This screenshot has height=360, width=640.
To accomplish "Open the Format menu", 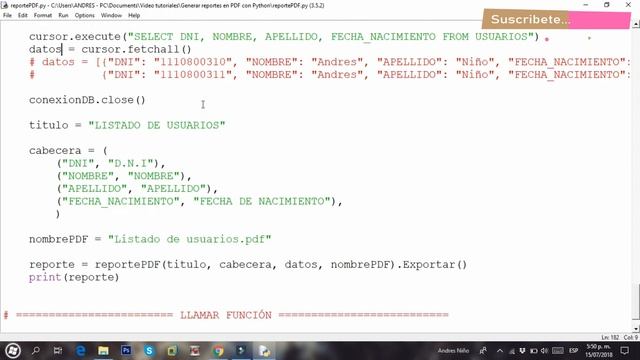I will (x=43, y=15).
